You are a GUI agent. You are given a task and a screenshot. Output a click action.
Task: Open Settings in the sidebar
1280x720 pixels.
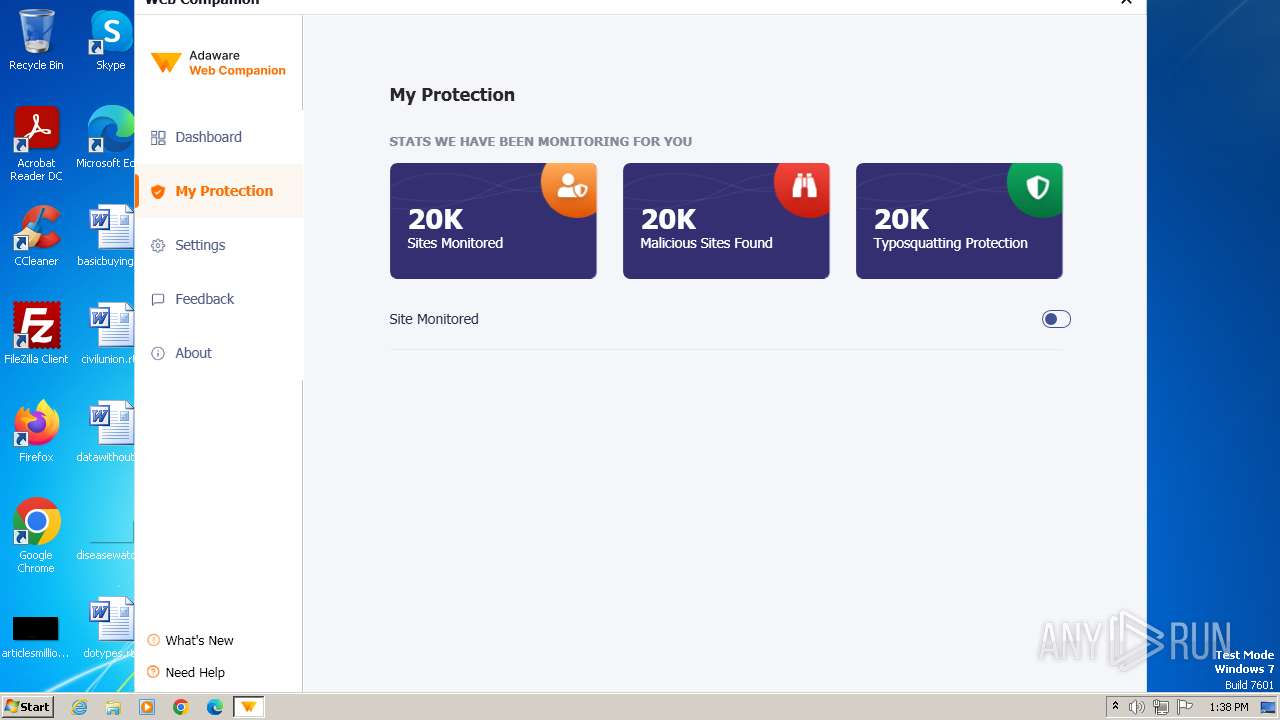click(218, 245)
